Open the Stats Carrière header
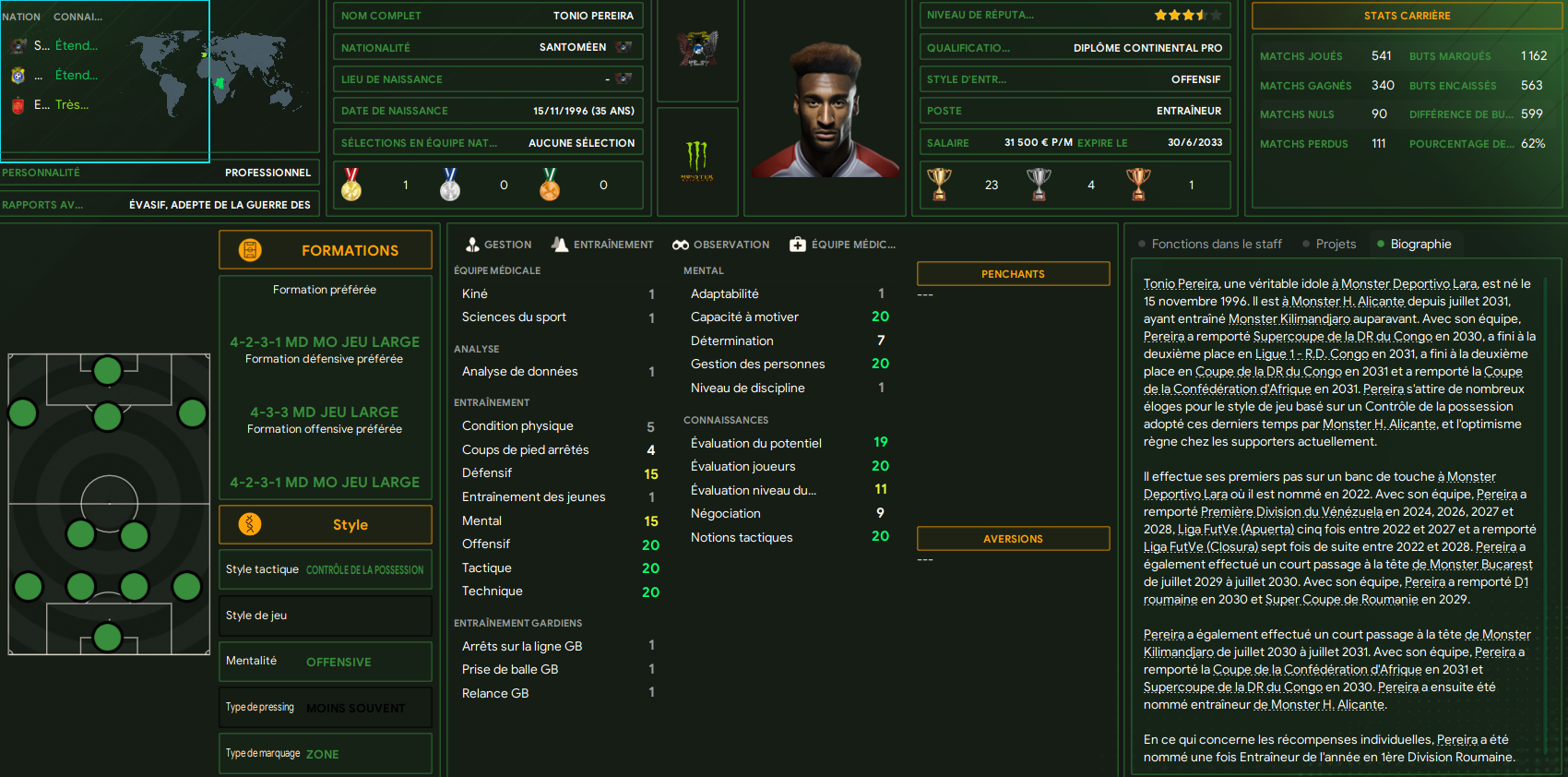The image size is (1568, 777). [x=1407, y=16]
